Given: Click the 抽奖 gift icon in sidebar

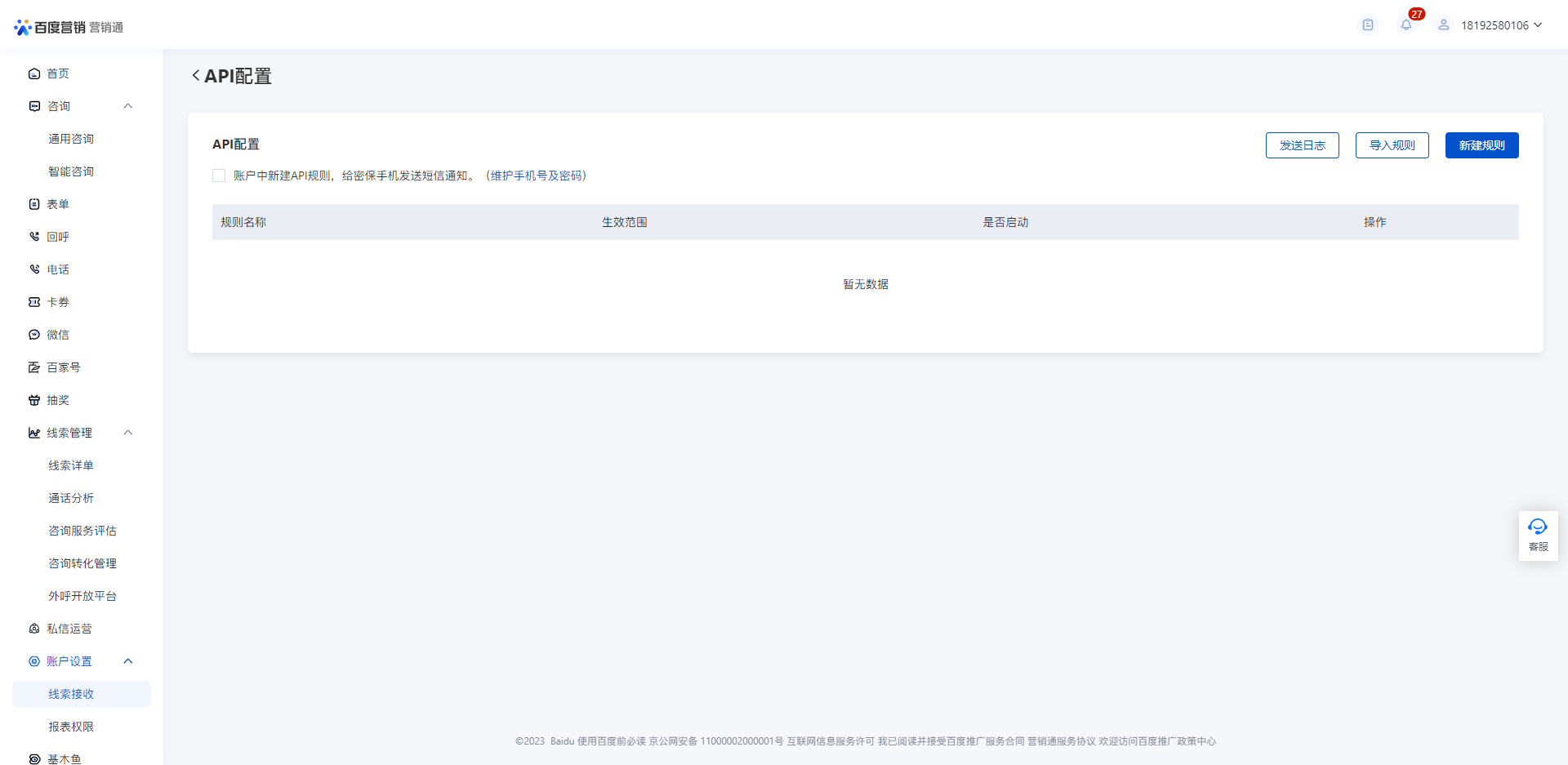Looking at the screenshot, I should click(34, 400).
